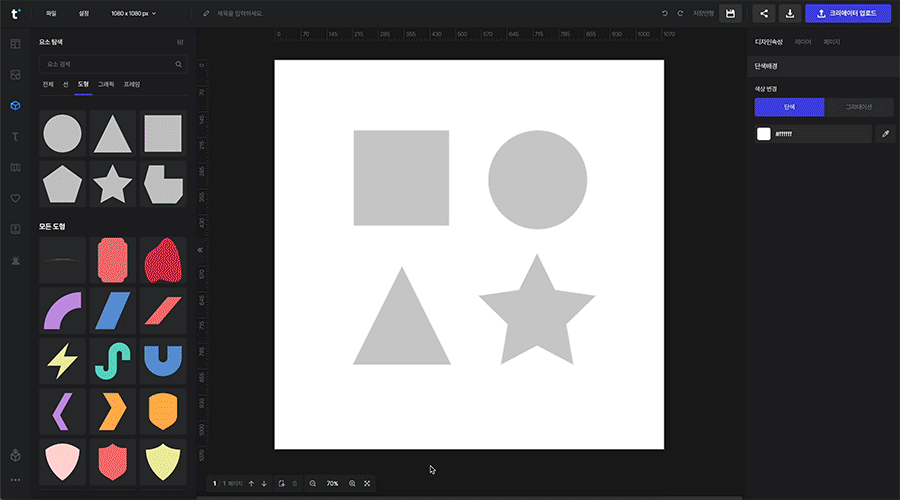Click the white background color swatch
The height and width of the screenshot is (500, 900).
coord(764,134)
